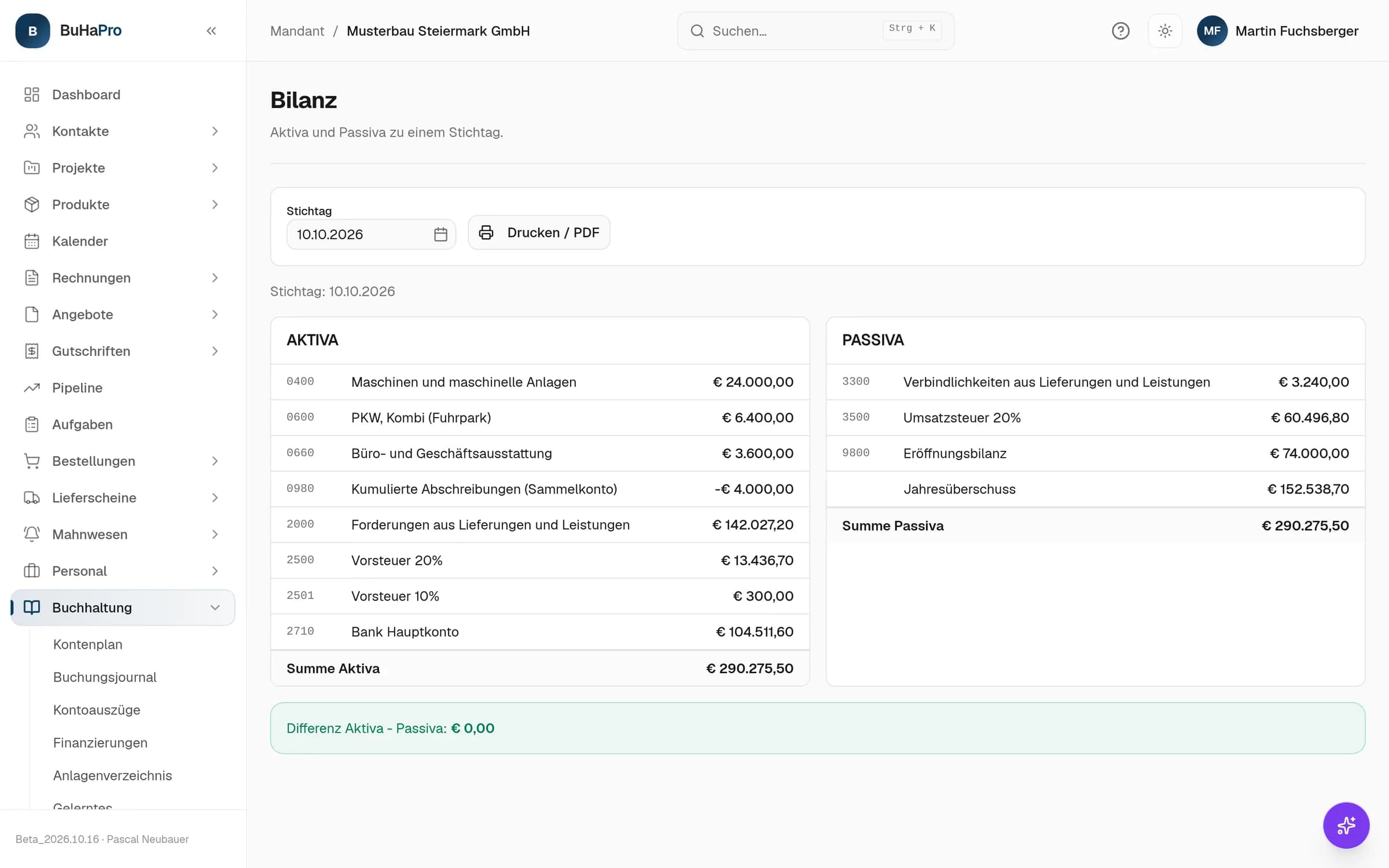Click the Buchhaltung book icon
This screenshot has height=868, width=1389.
click(32, 608)
